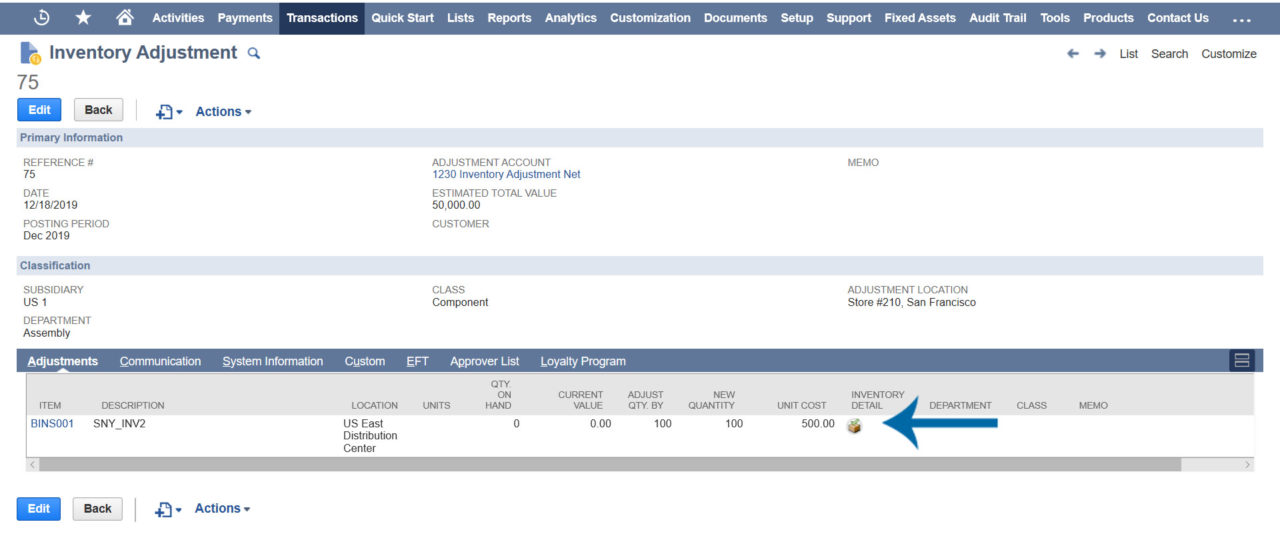Go to previous record arrow

tap(1073, 54)
